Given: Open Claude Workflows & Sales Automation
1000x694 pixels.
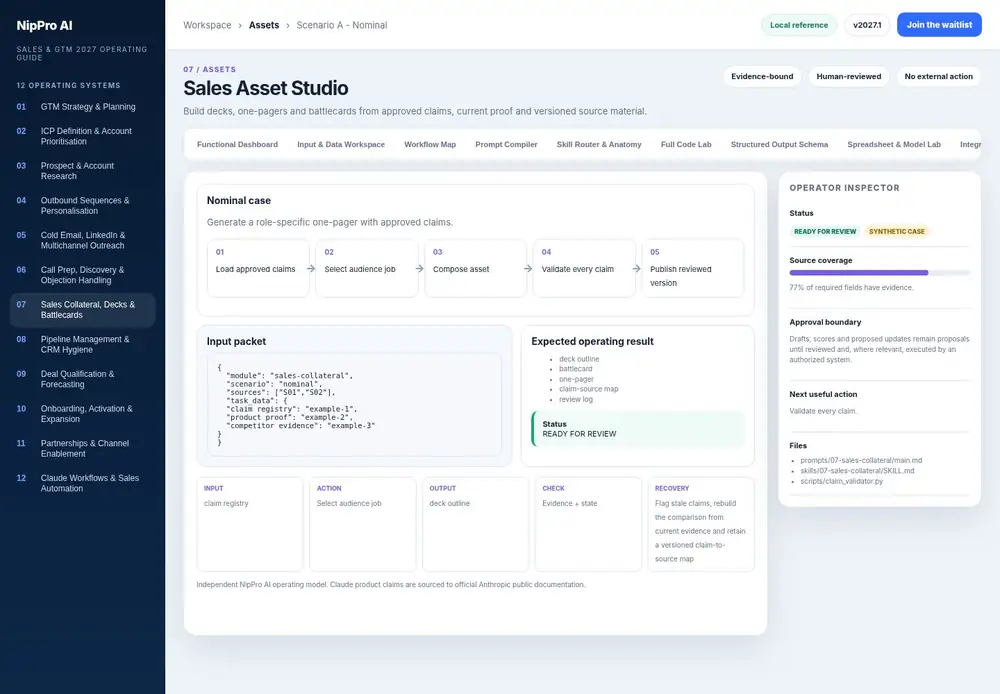Looking at the screenshot, I should pyautogui.click(x=82, y=483).
